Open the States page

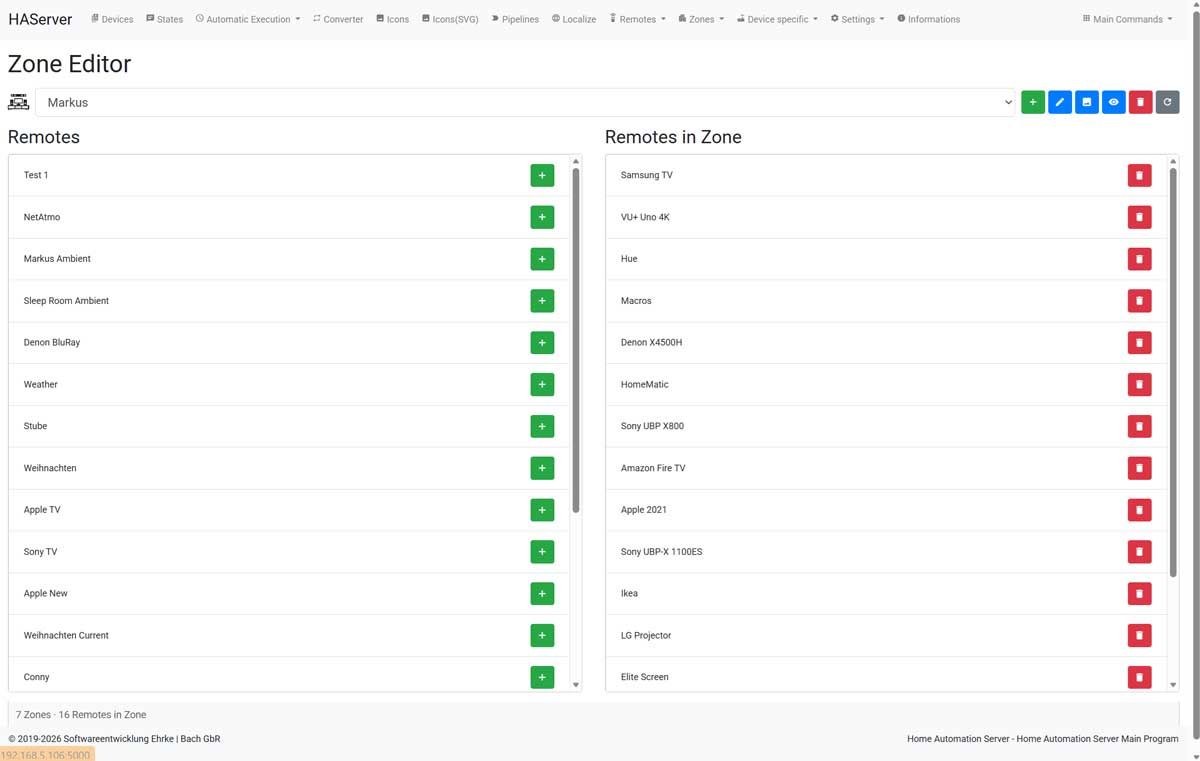click(x=164, y=19)
